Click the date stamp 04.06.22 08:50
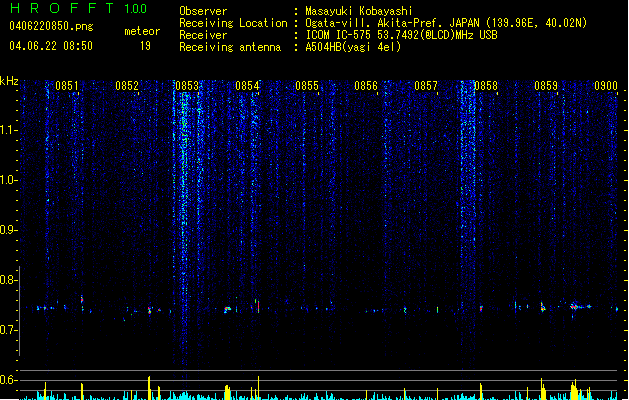This screenshot has height=400, width=629. click(x=51, y=46)
